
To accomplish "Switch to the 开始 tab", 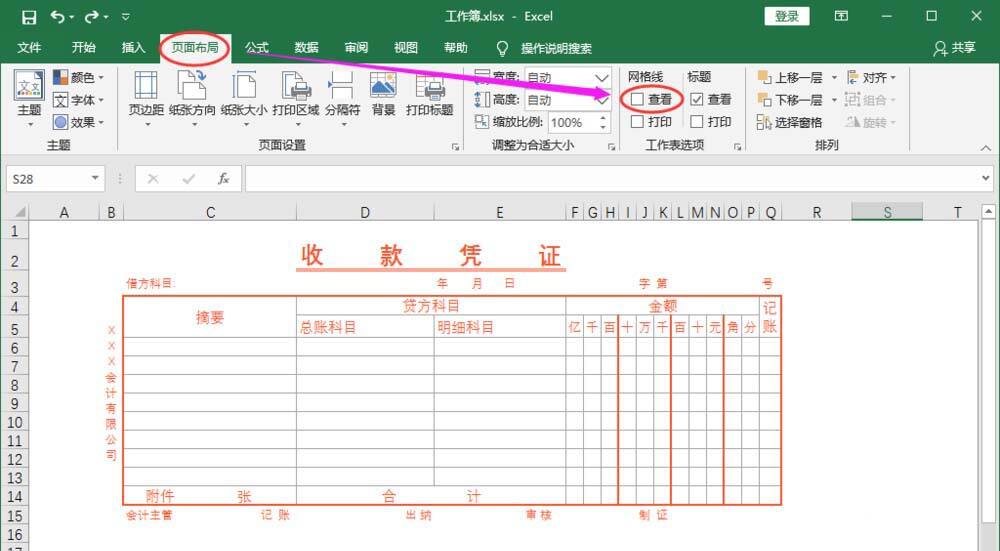I will point(84,48).
